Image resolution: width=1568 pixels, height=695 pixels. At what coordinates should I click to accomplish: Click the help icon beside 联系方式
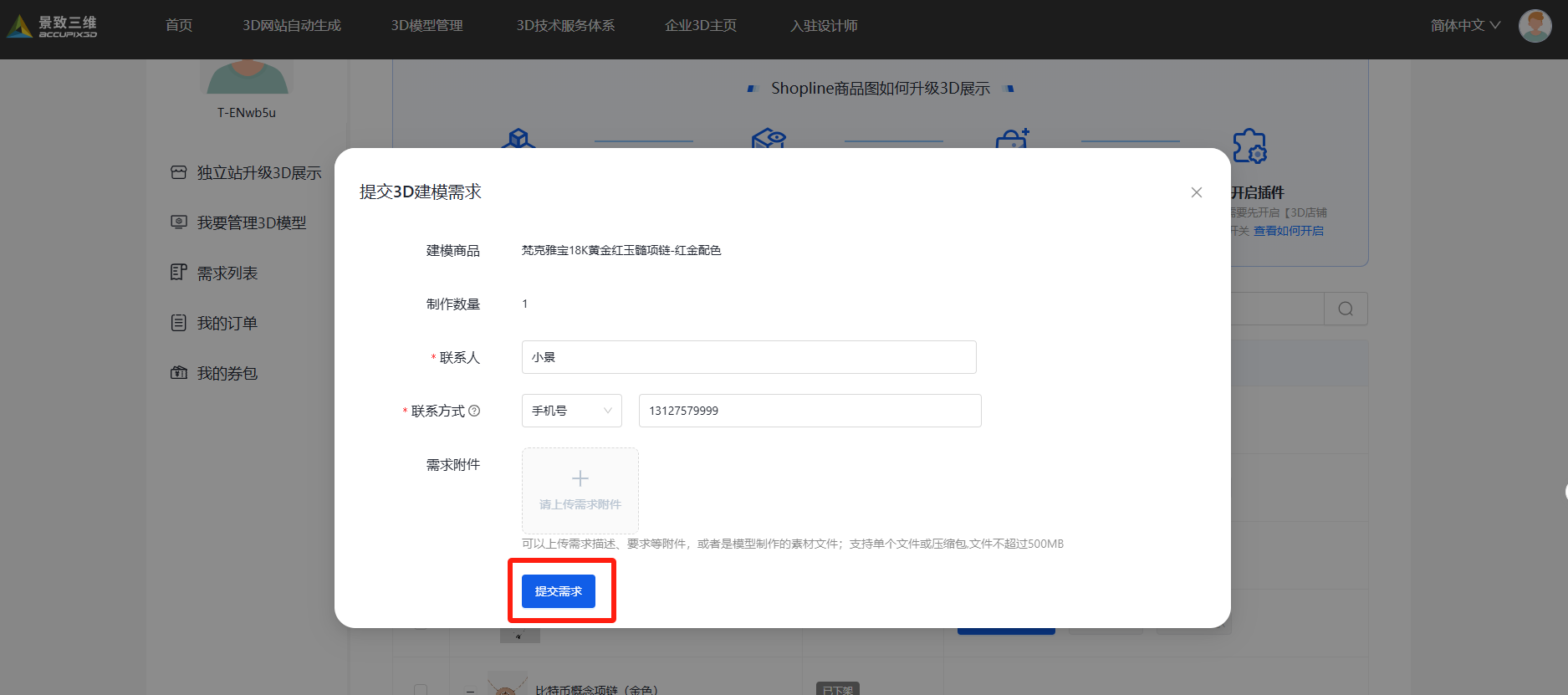[474, 411]
